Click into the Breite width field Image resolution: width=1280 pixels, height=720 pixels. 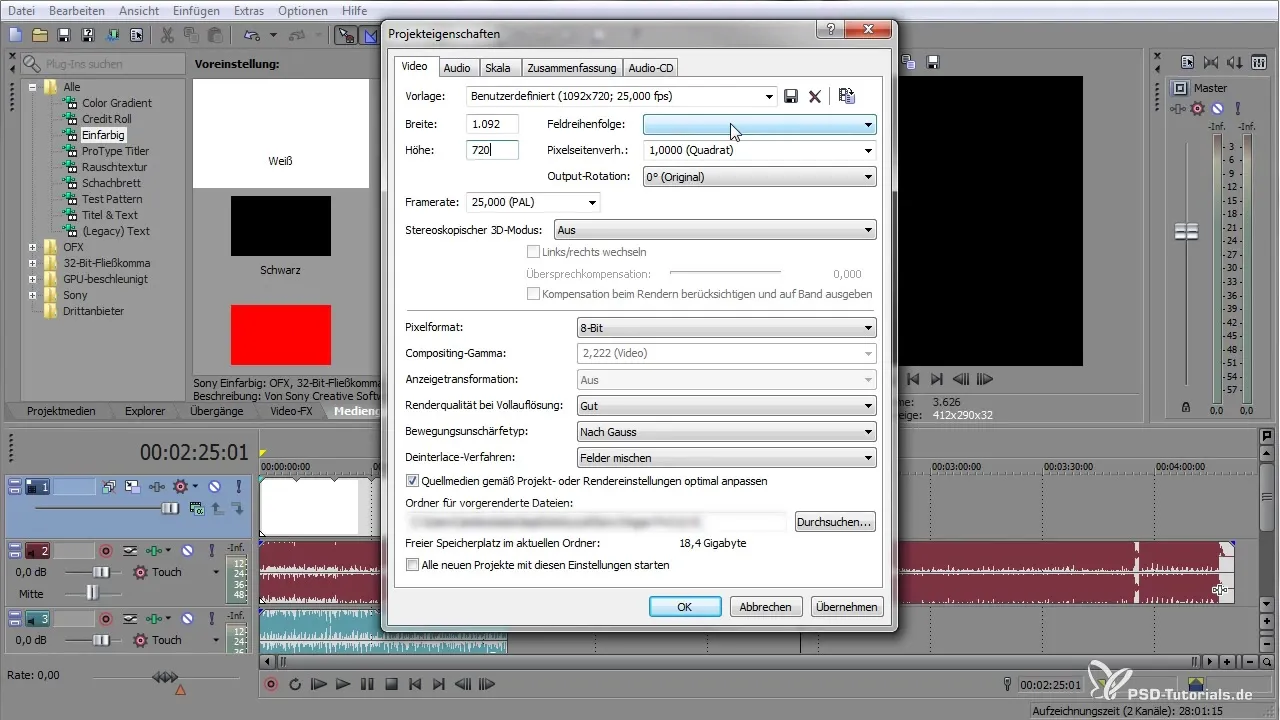pyautogui.click(x=492, y=125)
